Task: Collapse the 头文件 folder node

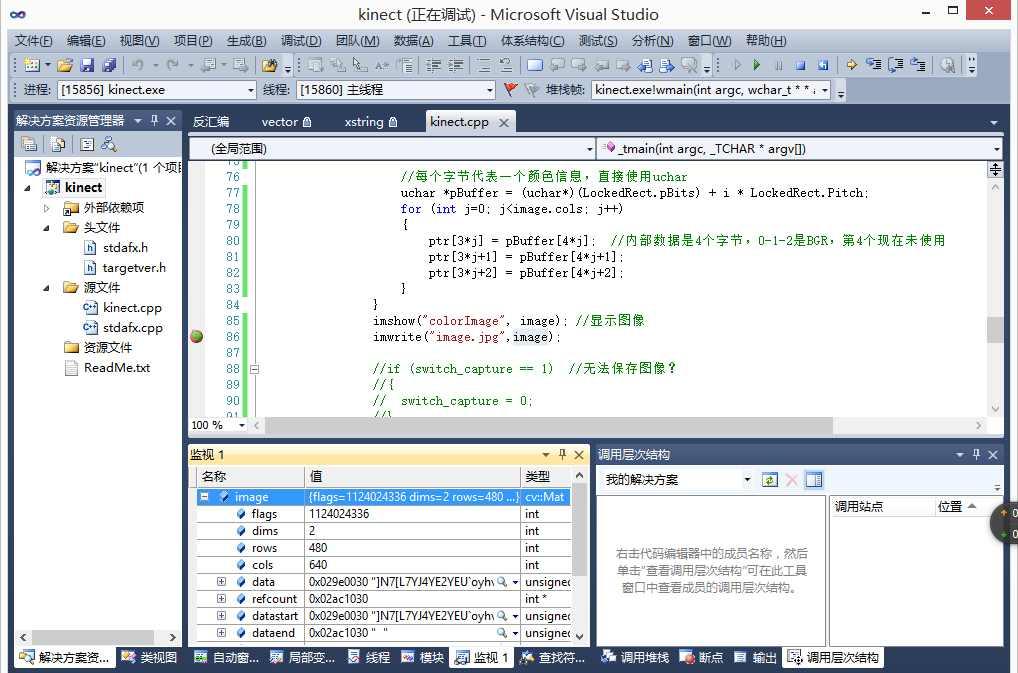Action: (46, 228)
